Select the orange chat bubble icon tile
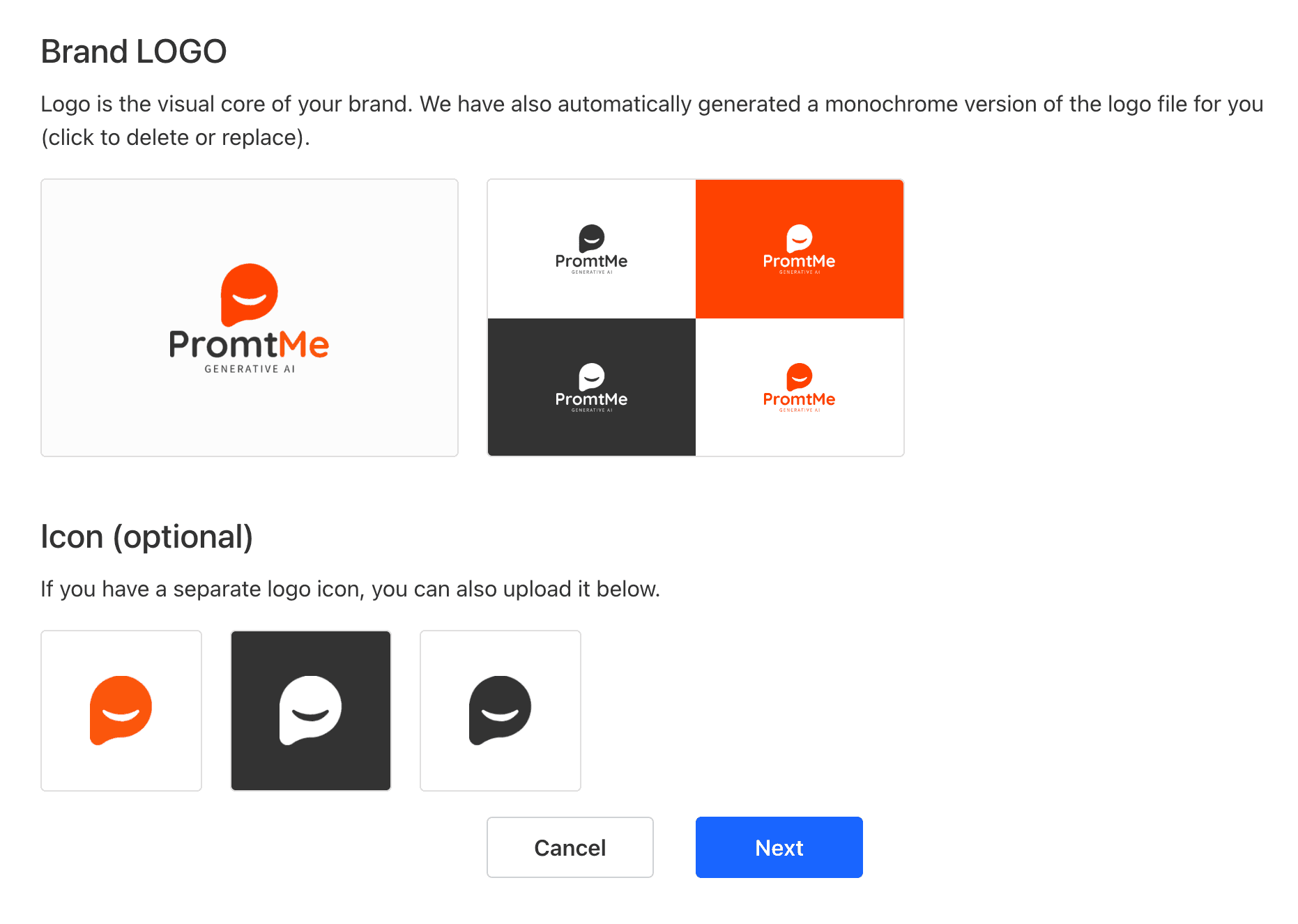 121,711
